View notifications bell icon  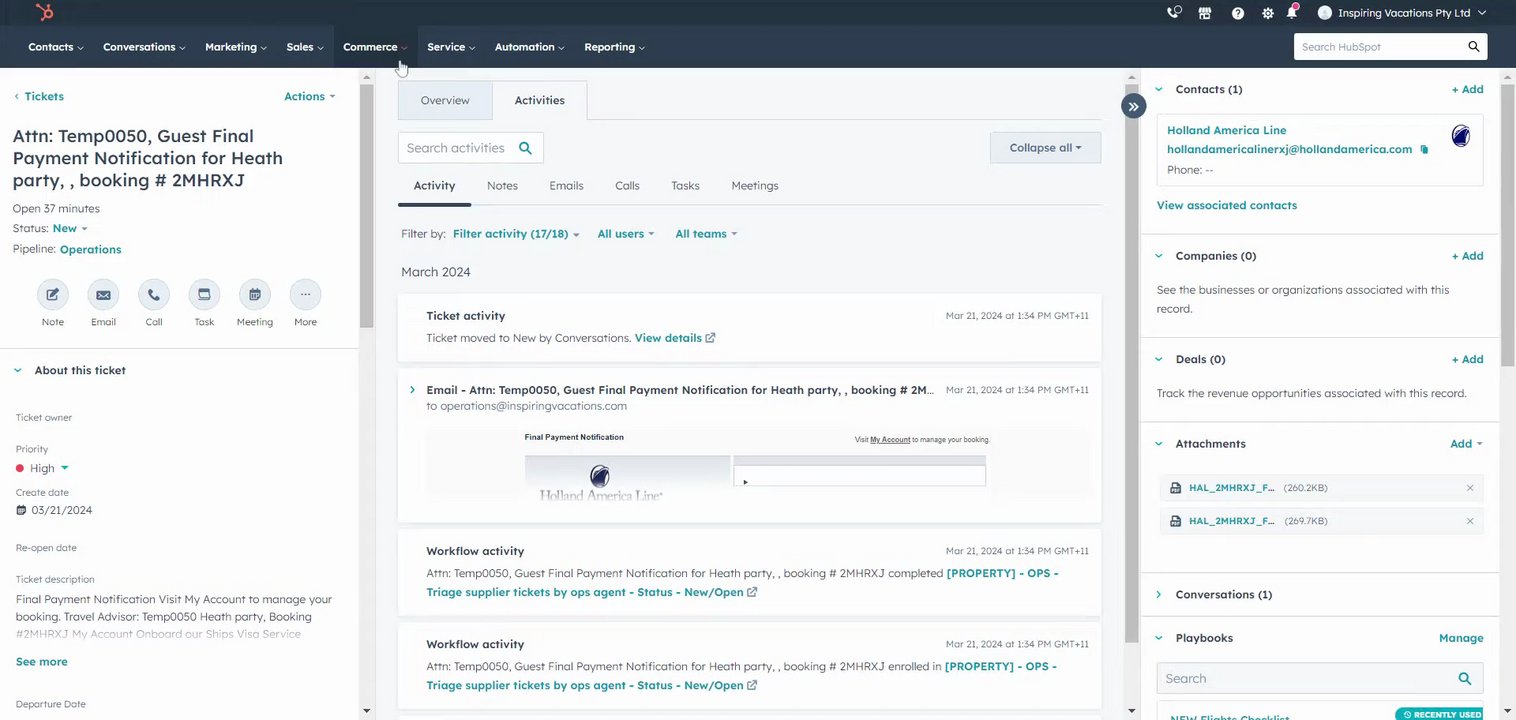[1292, 12]
